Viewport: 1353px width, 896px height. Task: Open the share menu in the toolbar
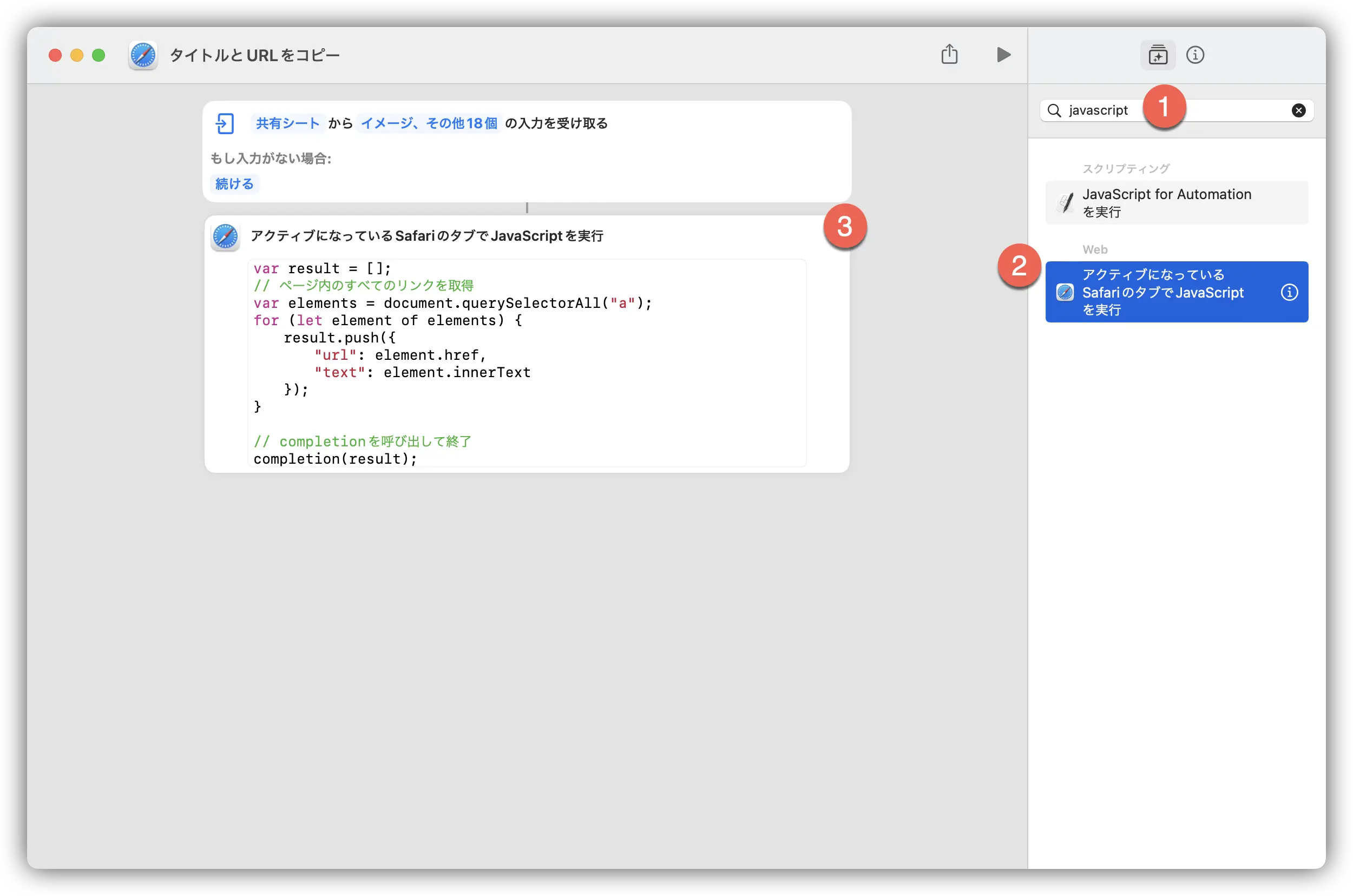(950, 54)
